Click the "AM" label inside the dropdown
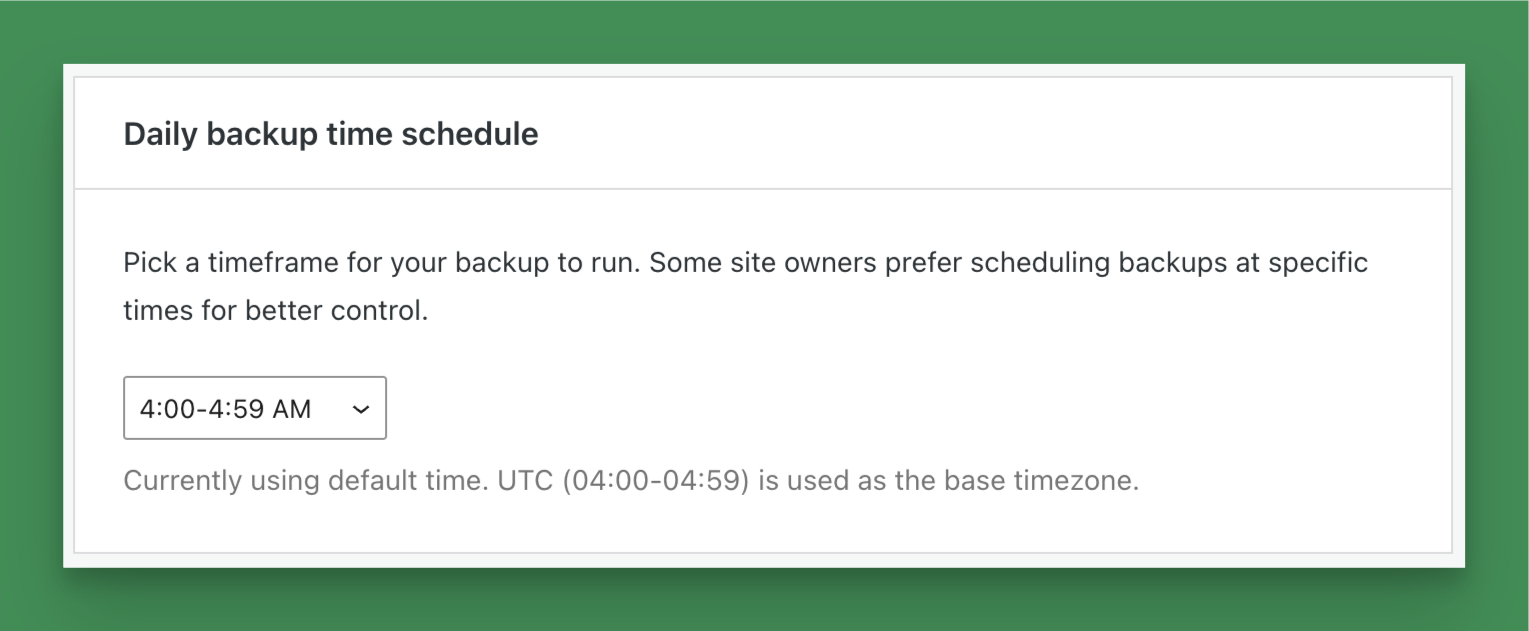Viewport: 1529px width, 631px height. click(x=291, y=409)
